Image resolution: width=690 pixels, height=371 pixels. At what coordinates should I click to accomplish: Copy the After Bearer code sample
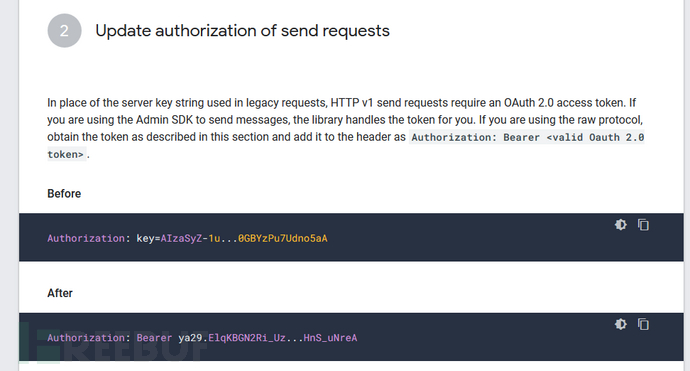point(643,324)
